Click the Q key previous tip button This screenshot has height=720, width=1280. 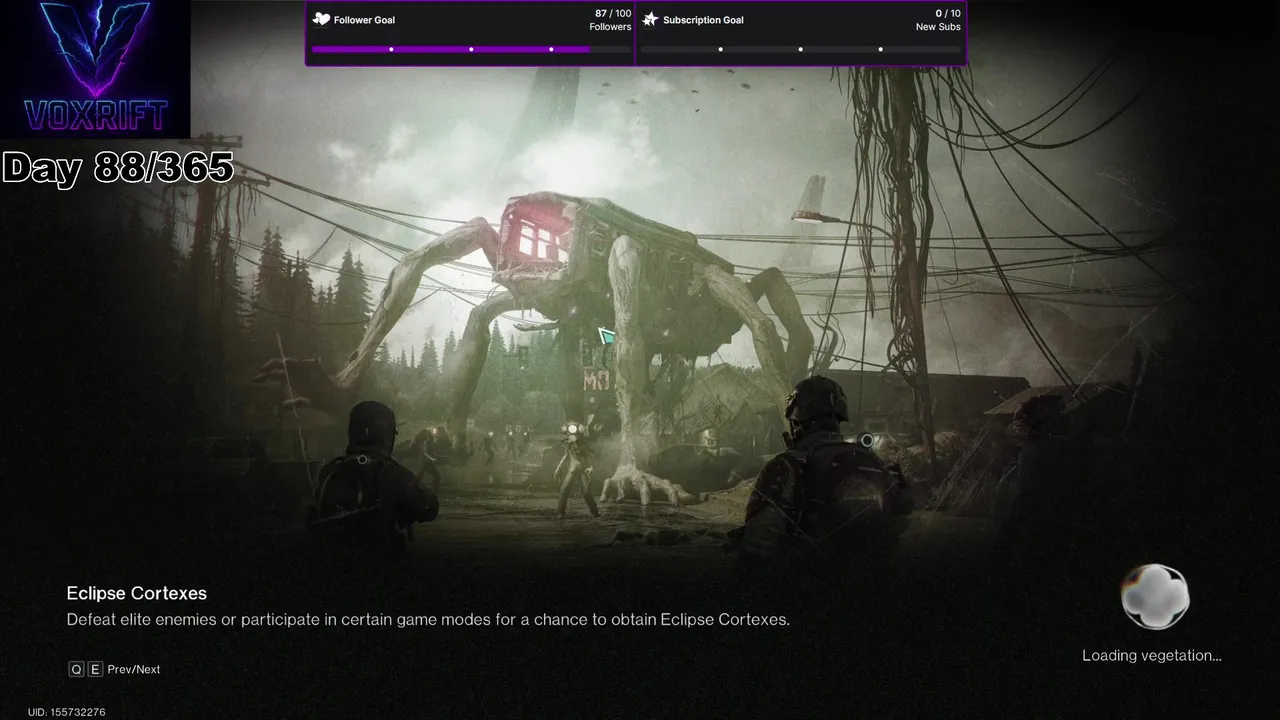[76, 669]
